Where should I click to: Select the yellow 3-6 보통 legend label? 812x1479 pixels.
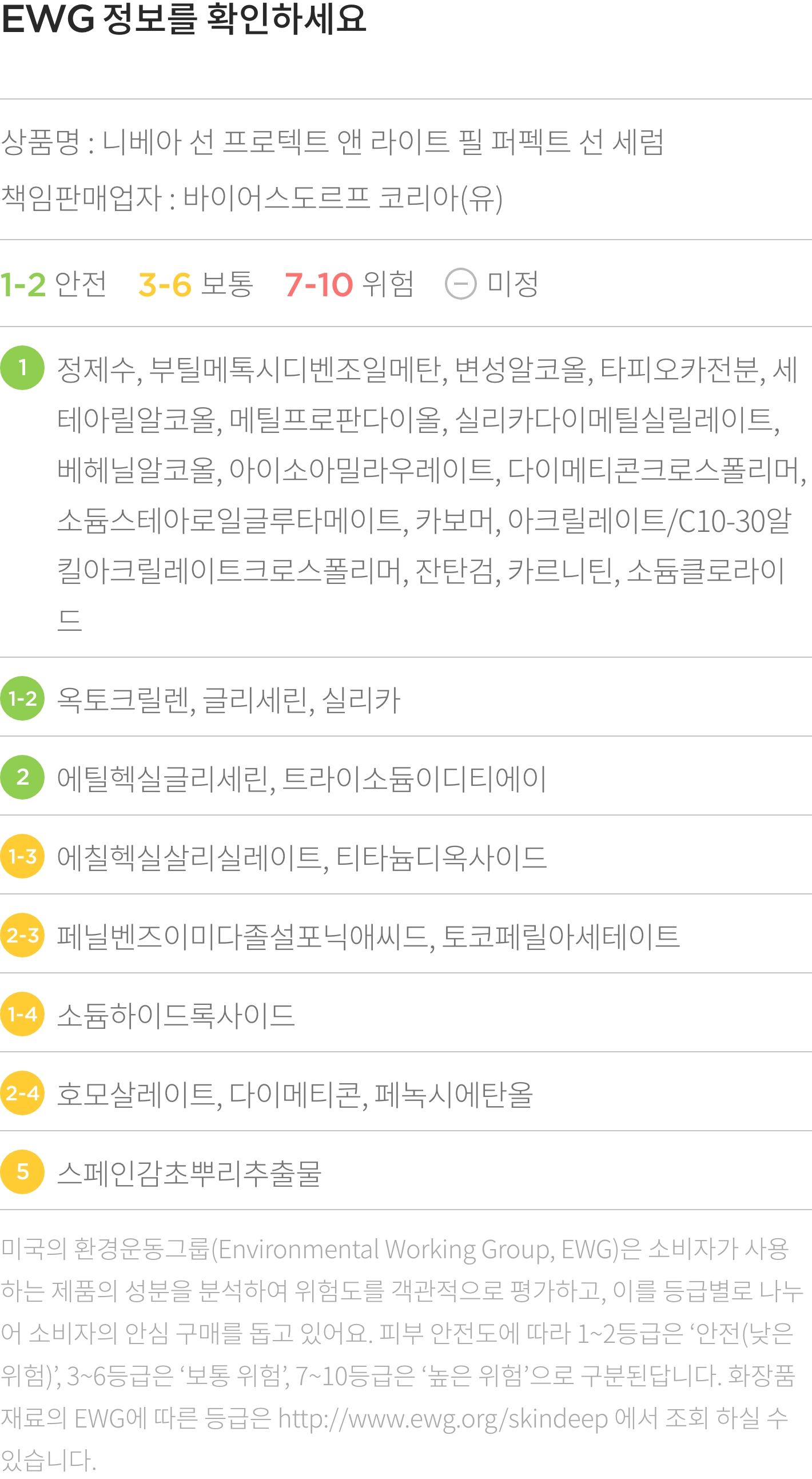[x=196, y=284]
